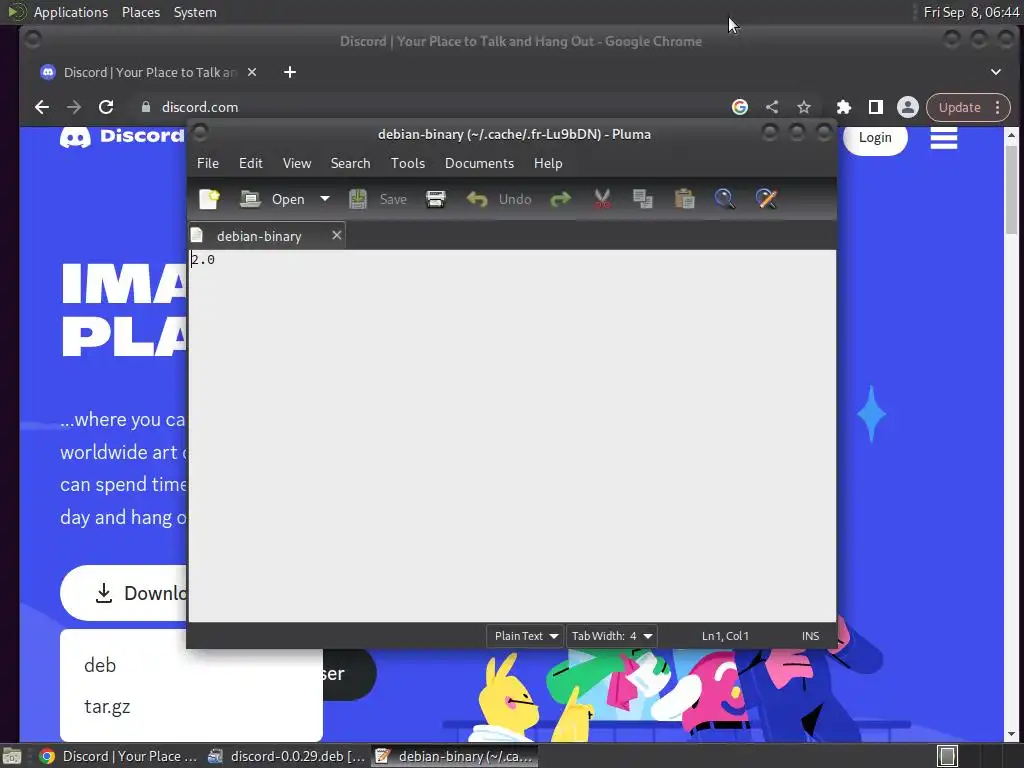
Task: Switch to discord-0.0.29.deb taskbar item
Action: click(286, 756)
